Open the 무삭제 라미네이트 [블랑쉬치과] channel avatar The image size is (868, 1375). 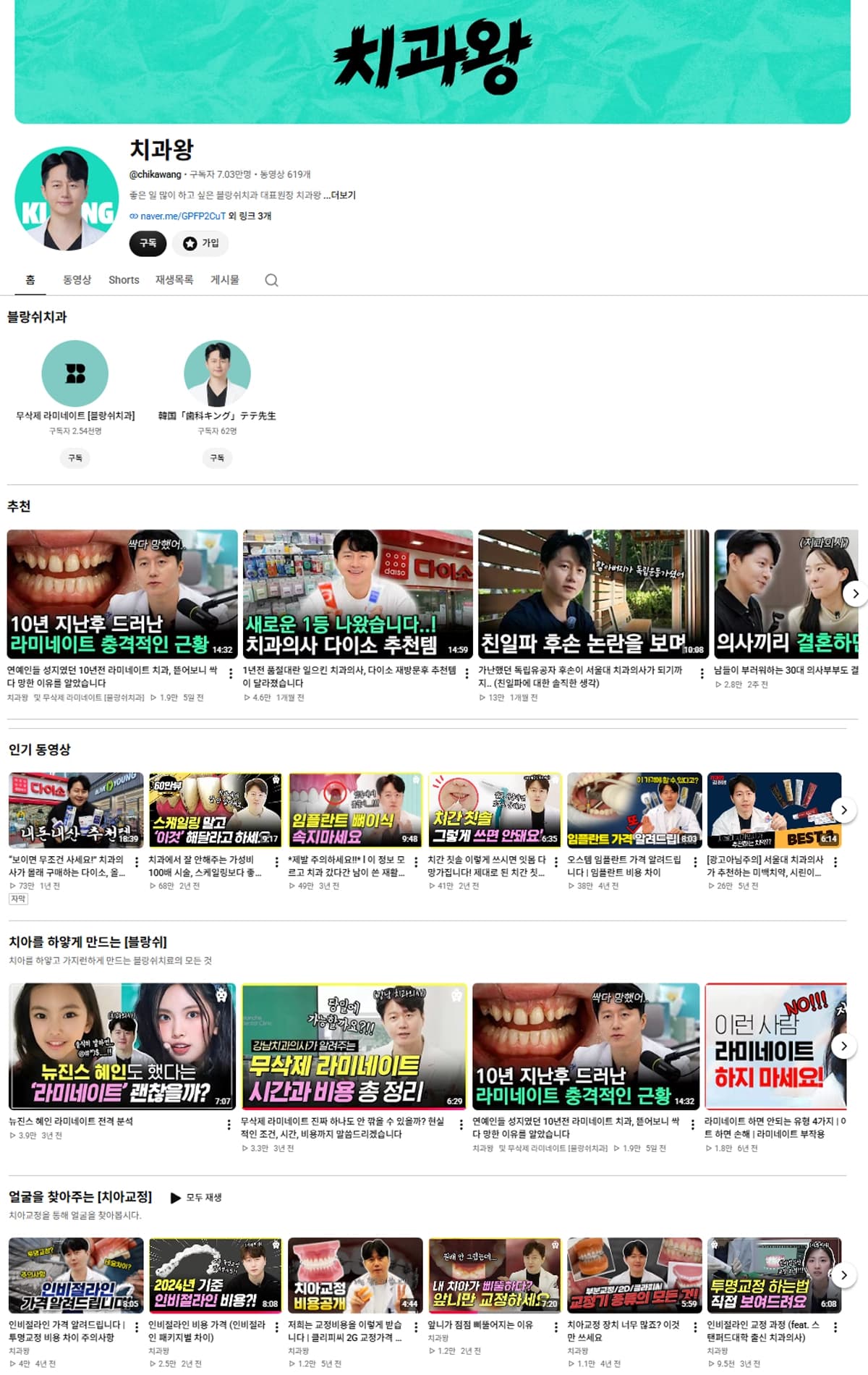tap(75, 373)
